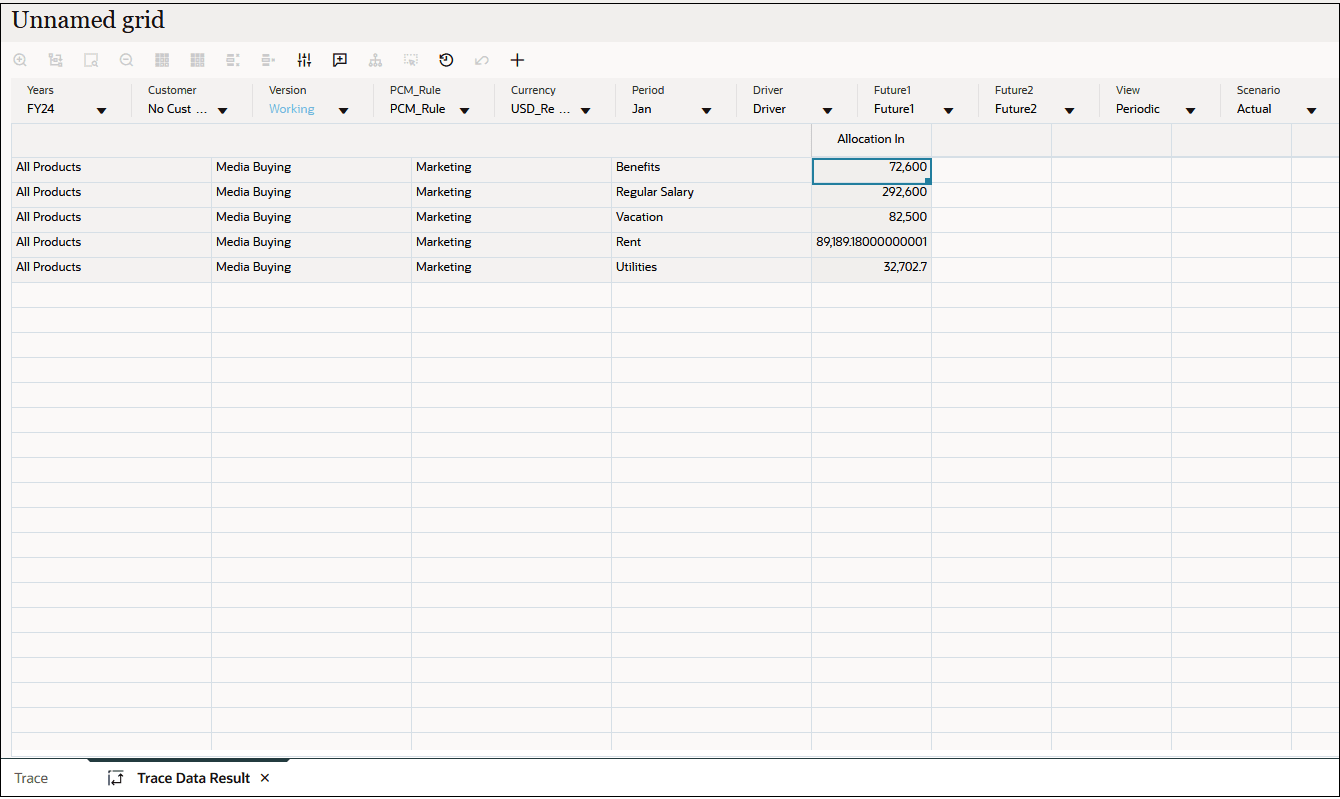Click the plus icon to add a grid
Image resolution: width=1340 pixels, height=799 pixels.
tap(517, 60)
